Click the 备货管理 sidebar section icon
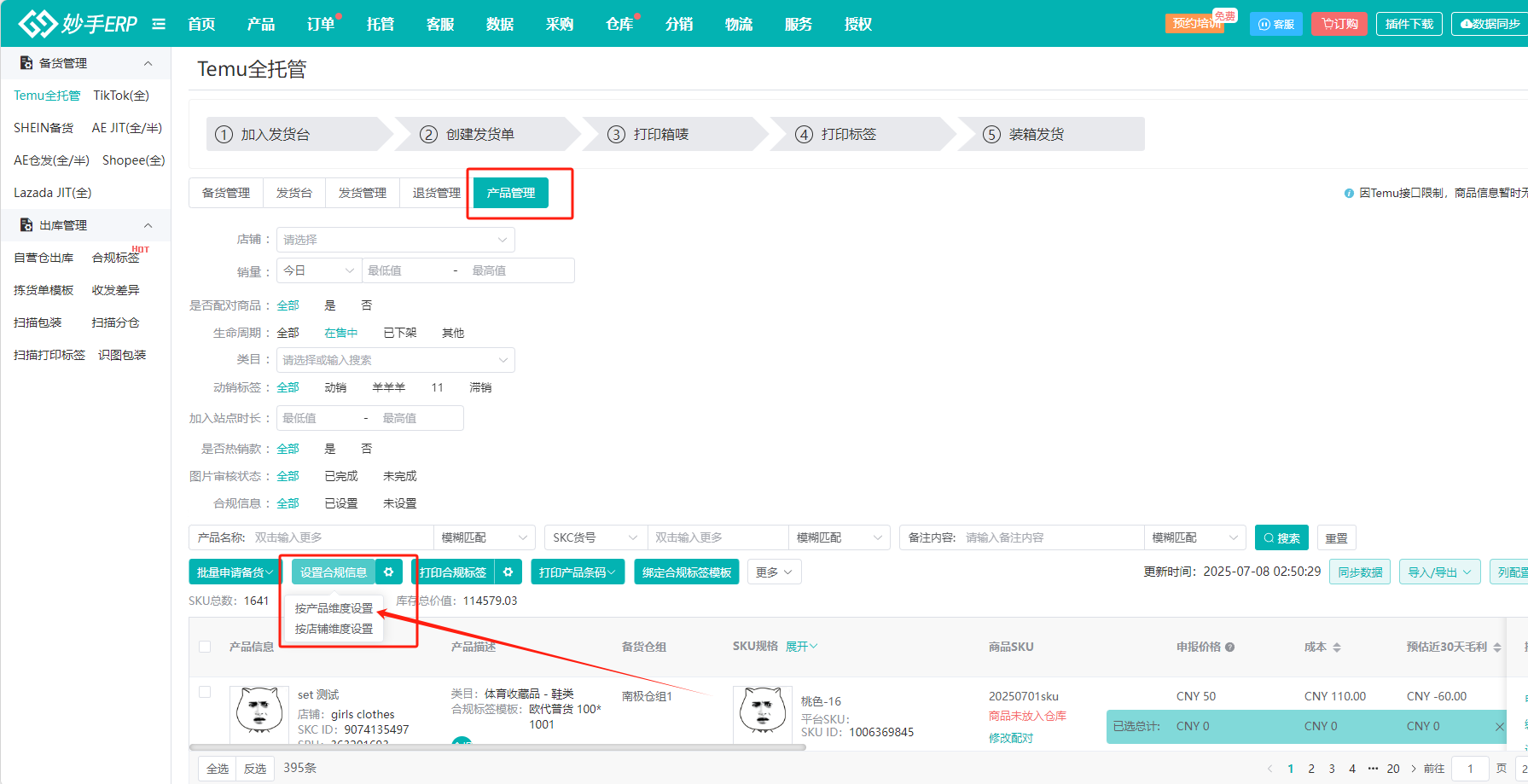 [x=26, y=63]
